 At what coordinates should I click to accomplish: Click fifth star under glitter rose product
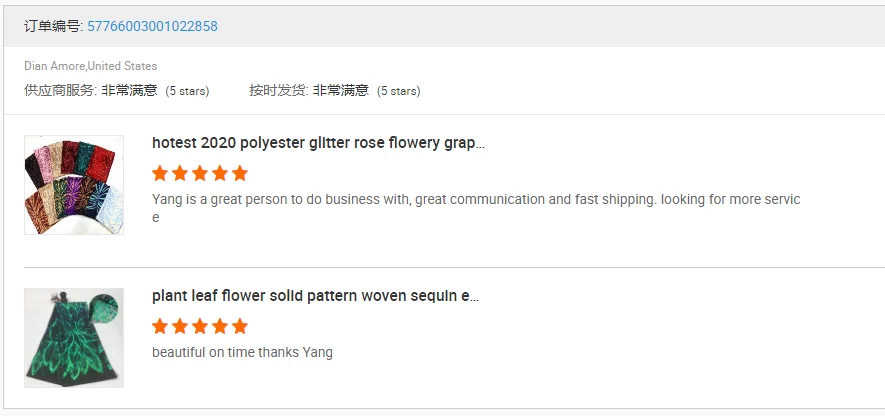coord(240,173)
